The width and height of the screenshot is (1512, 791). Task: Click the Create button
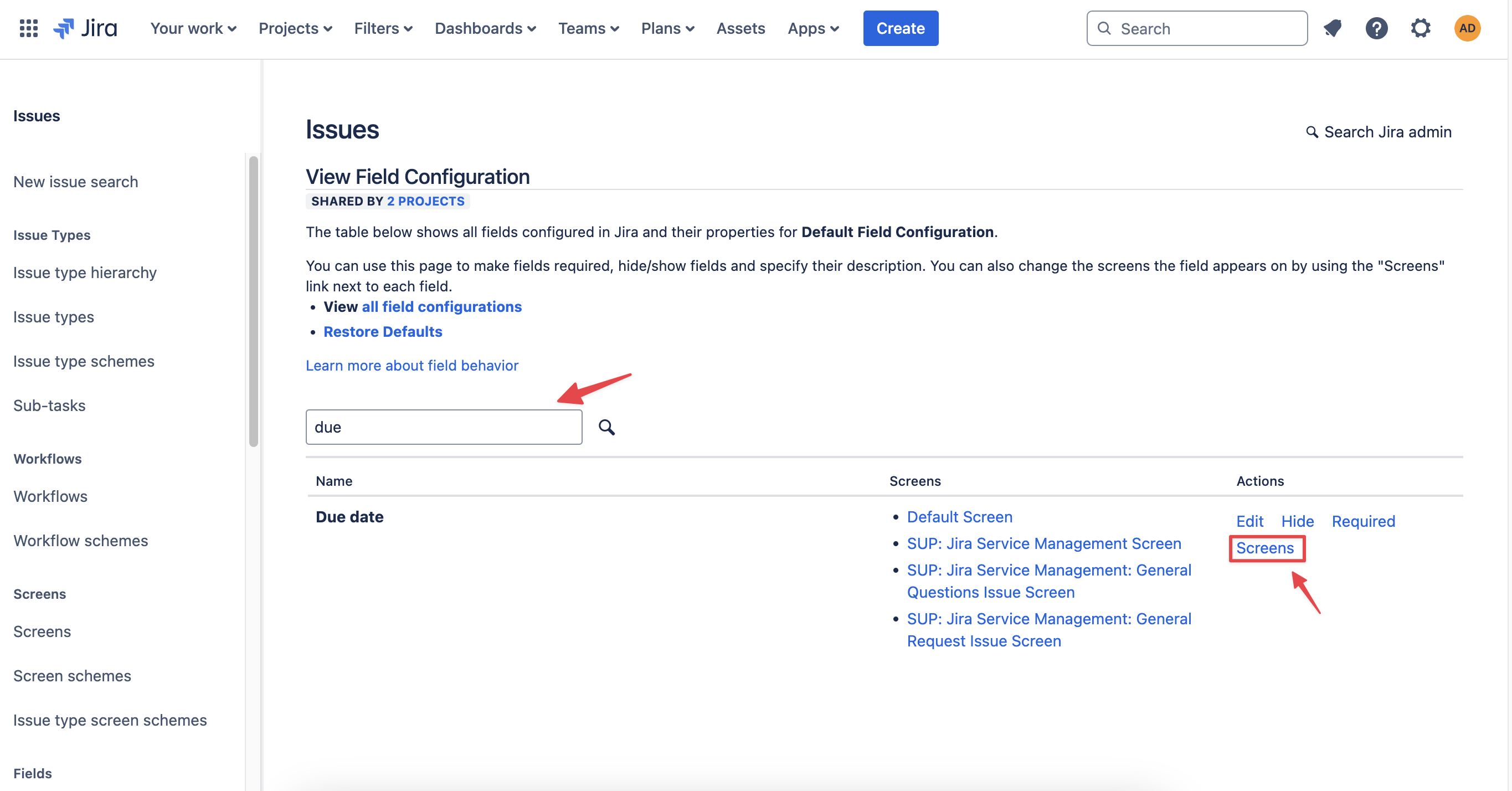pos(900,28)
